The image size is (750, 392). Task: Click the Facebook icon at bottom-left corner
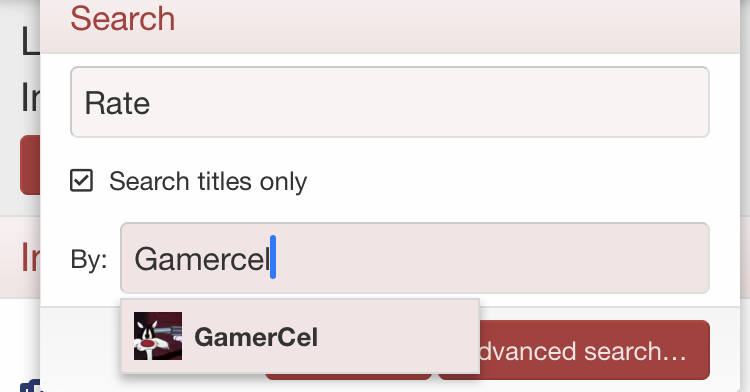click(30, 386)
